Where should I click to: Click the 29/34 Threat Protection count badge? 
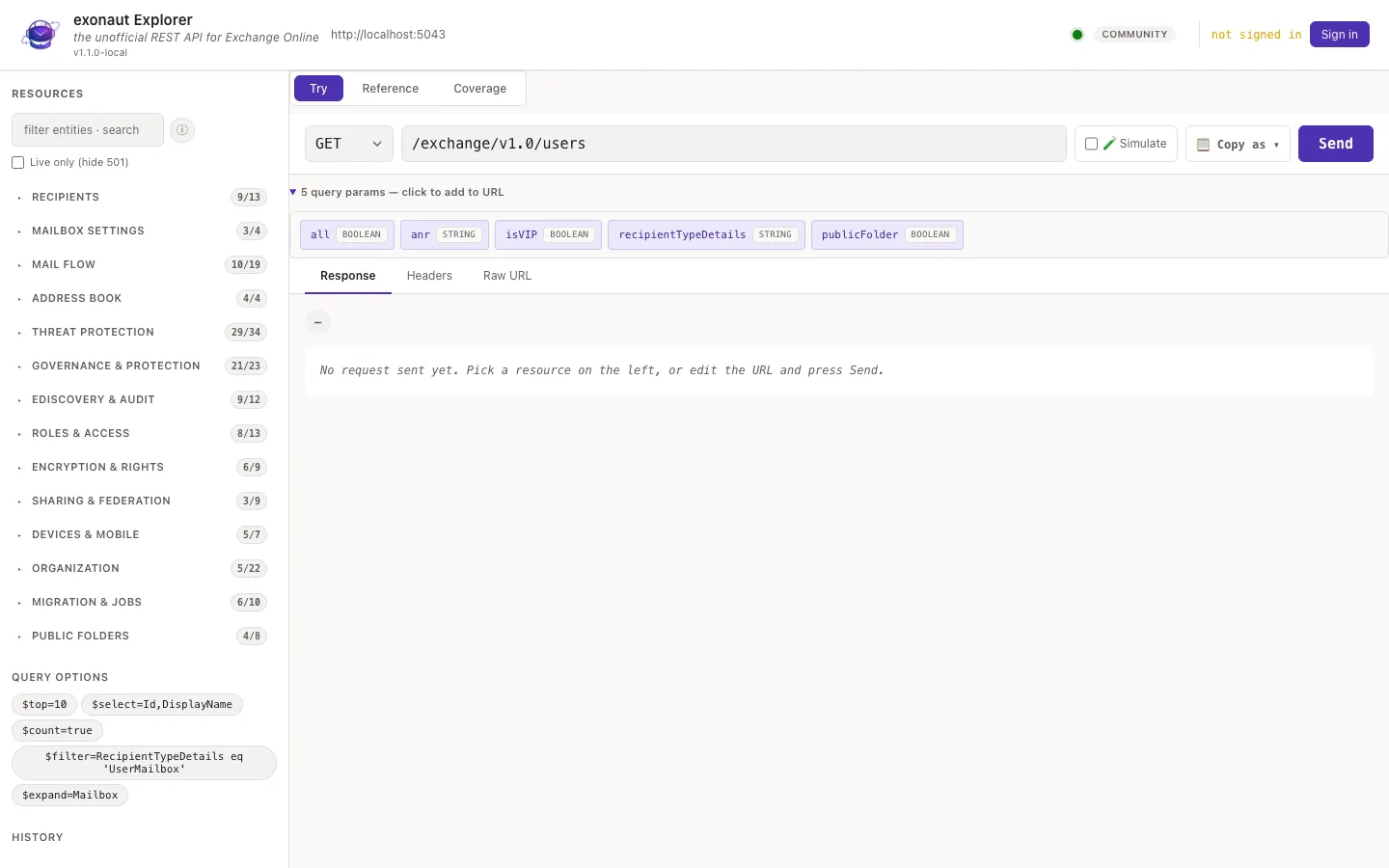click(x=246, y=332)
